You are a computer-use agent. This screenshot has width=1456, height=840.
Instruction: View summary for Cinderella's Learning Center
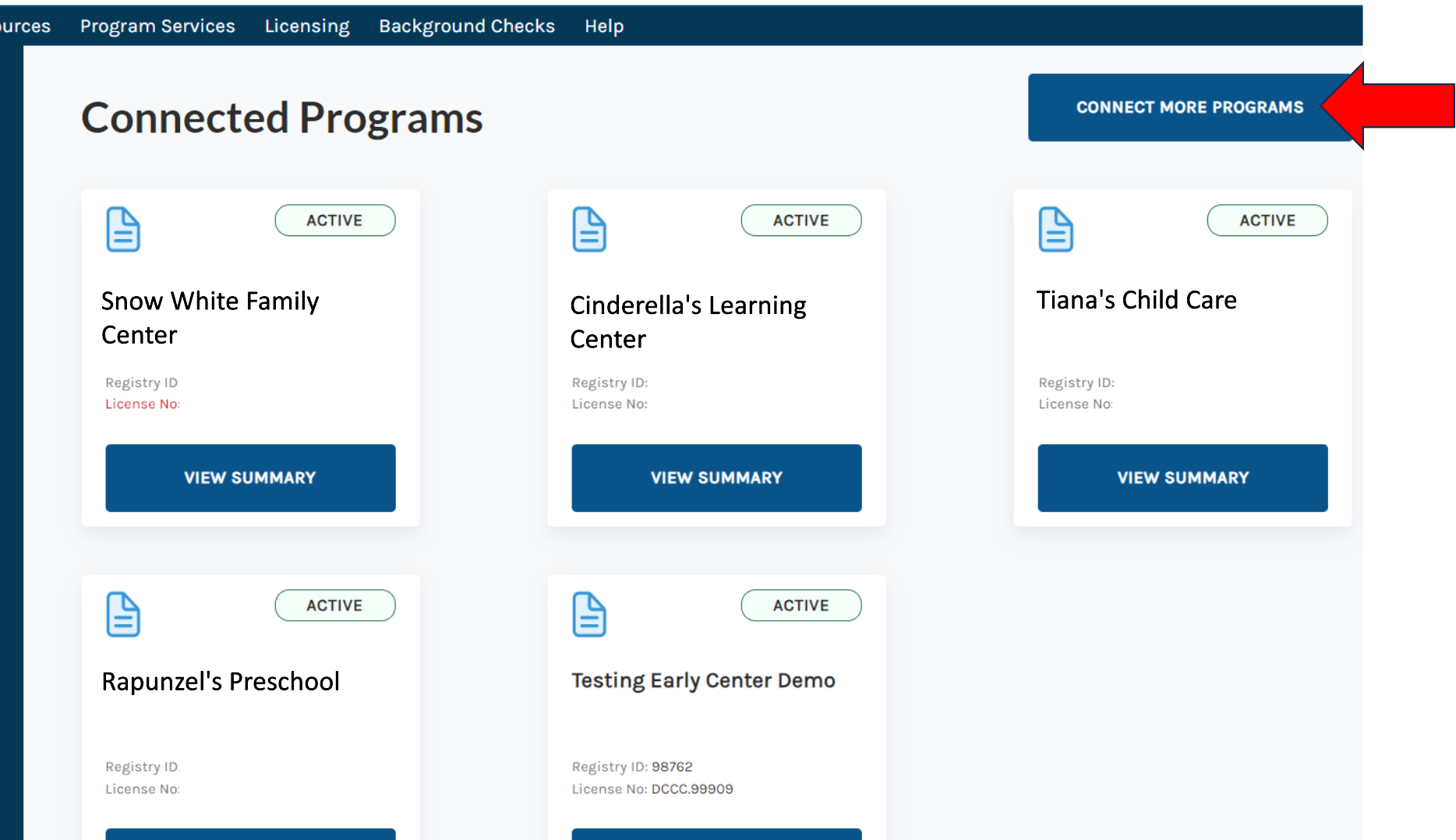(x=716, y=478)
